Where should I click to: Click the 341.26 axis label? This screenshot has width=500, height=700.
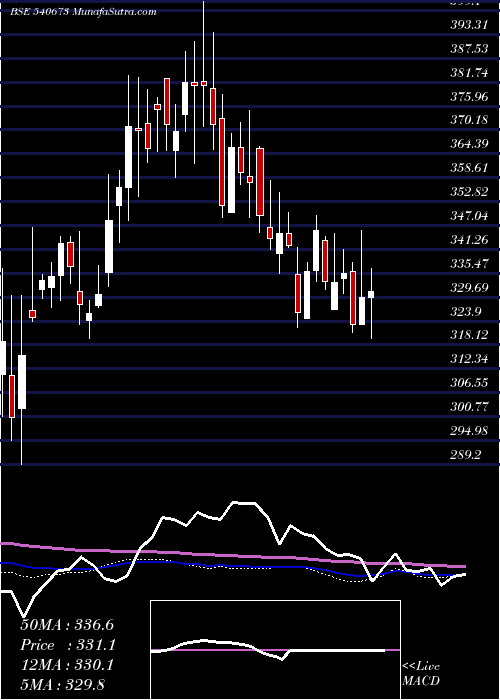469,240
